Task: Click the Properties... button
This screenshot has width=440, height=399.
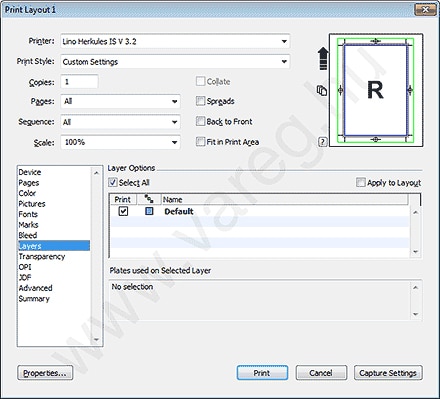Action: pos(45,373)
